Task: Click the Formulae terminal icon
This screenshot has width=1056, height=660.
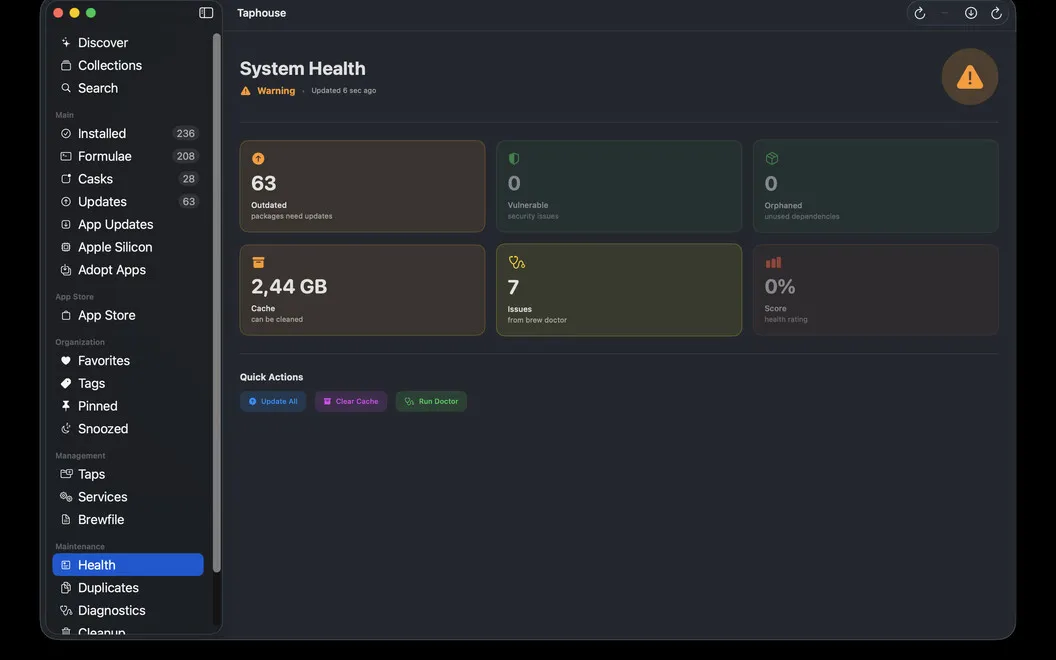Action: (x=66, y=156)
